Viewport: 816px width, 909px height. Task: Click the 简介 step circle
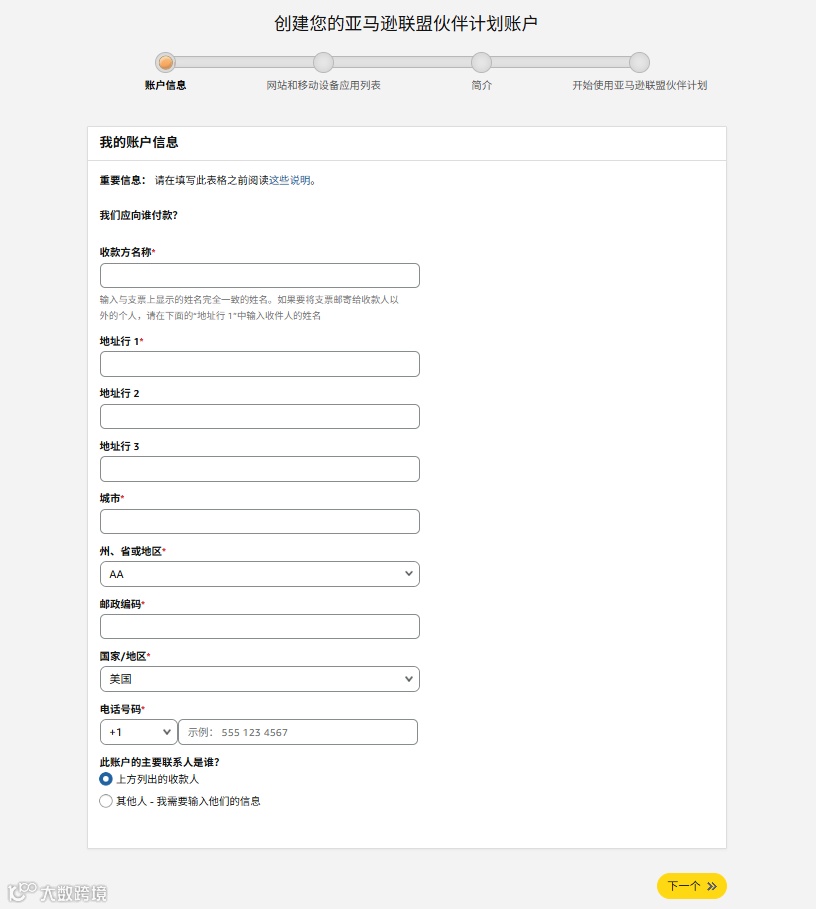coord(481,62)
